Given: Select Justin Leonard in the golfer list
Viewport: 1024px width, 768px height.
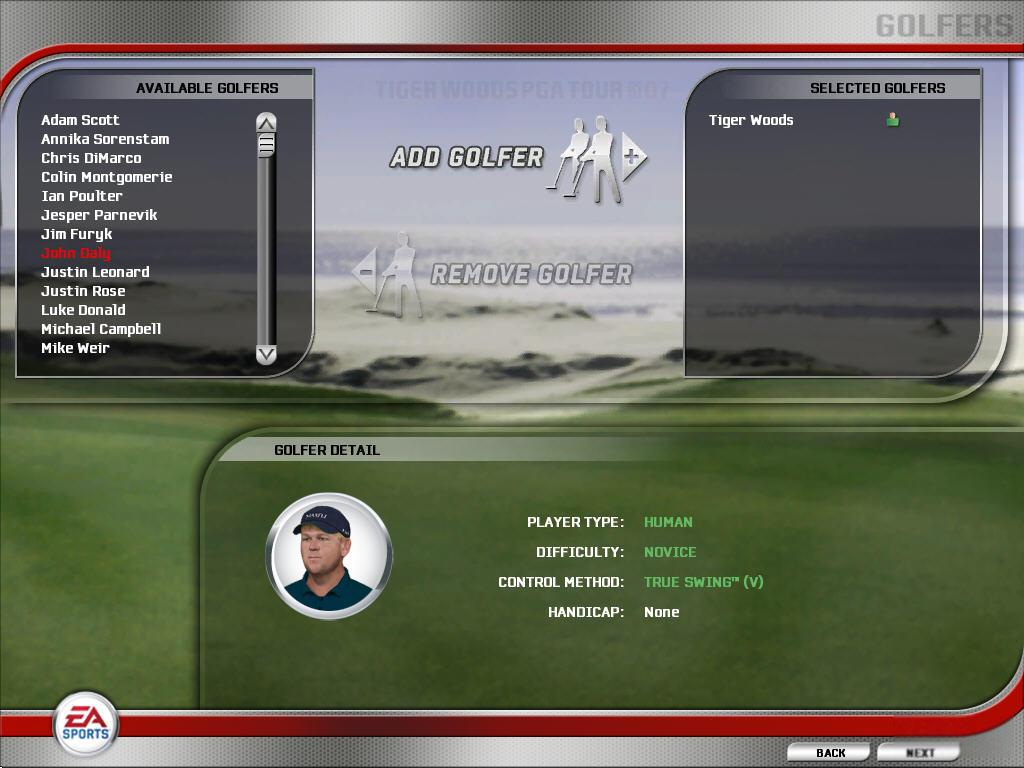Looking at the screenshot, I should click(x=95, y=272).
